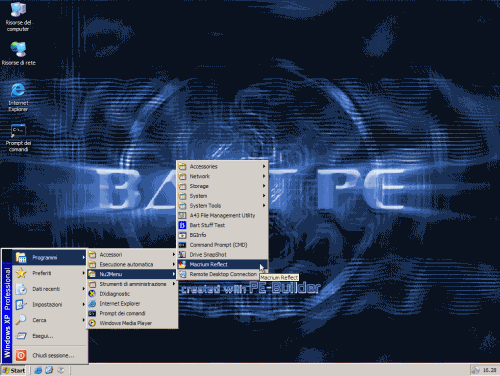Viewport: 500px width, 376px height.
Task: Open Cerca in the Start menu
Action: point(50,320)
